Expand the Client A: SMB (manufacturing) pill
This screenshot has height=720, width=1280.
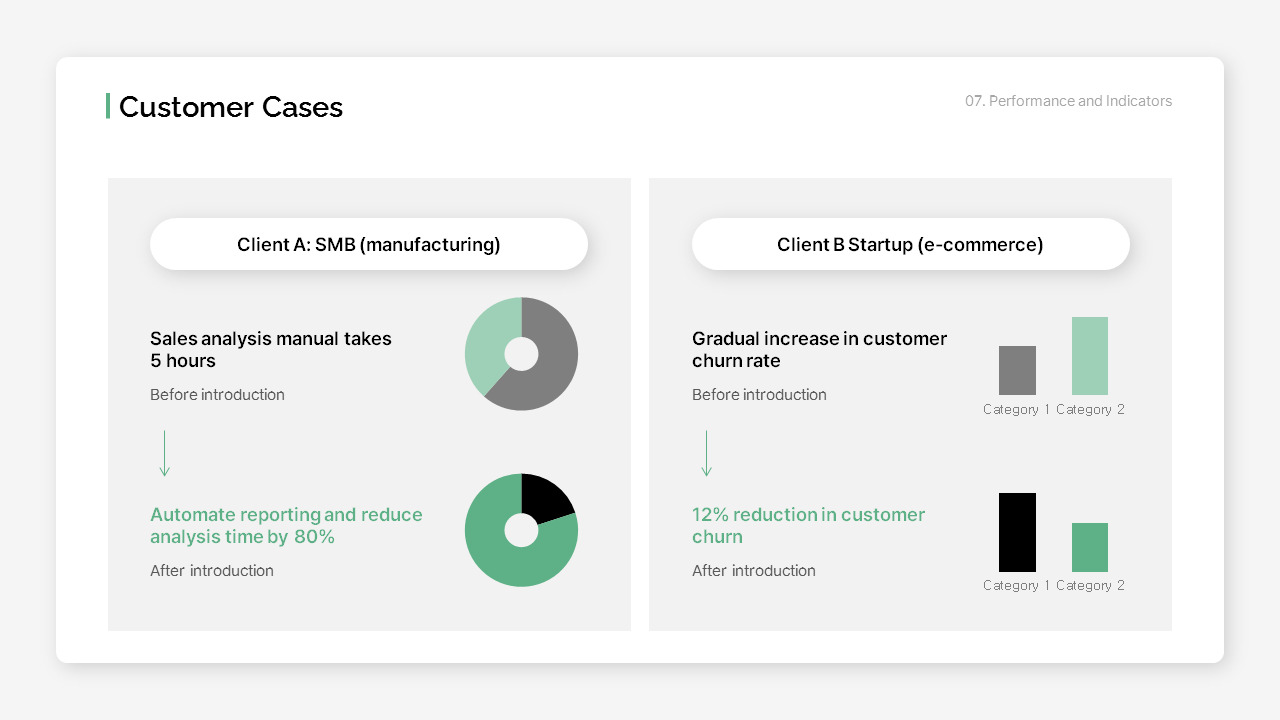pos(369,244)
